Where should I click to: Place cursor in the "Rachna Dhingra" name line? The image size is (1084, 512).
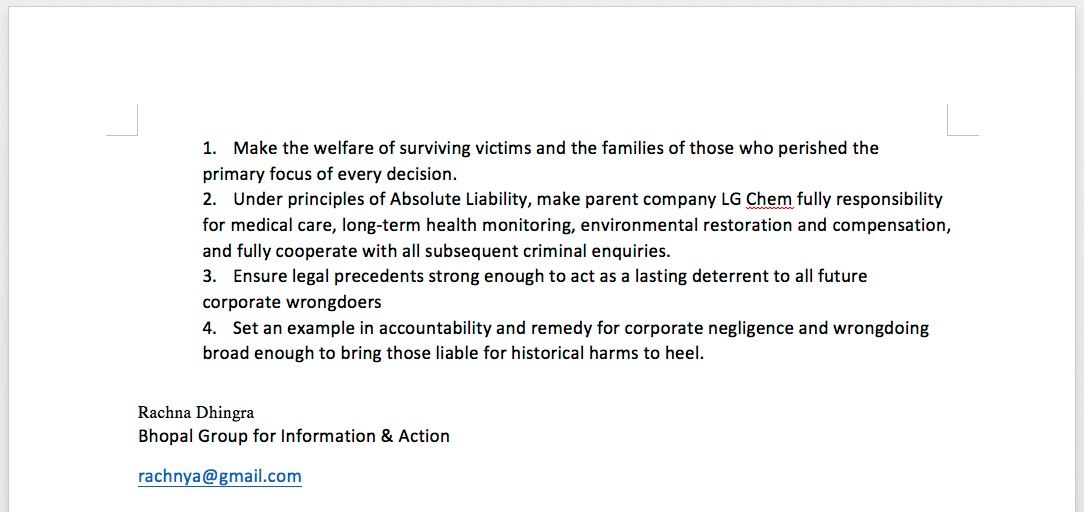(196, 413)
